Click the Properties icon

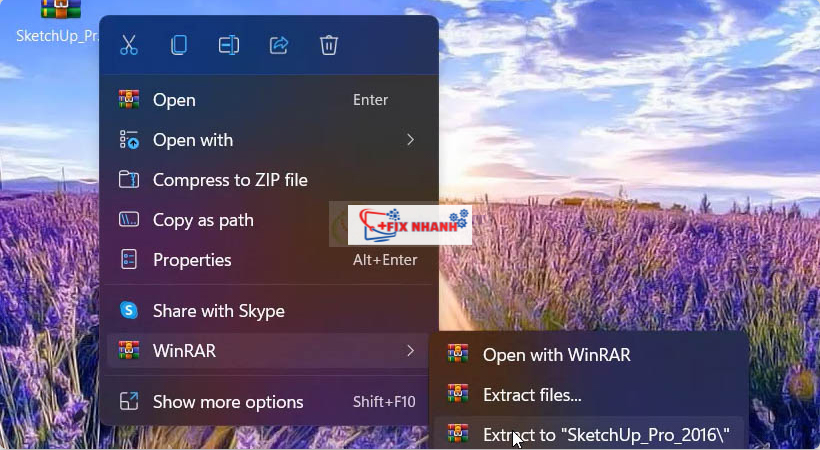pos(129,260)
